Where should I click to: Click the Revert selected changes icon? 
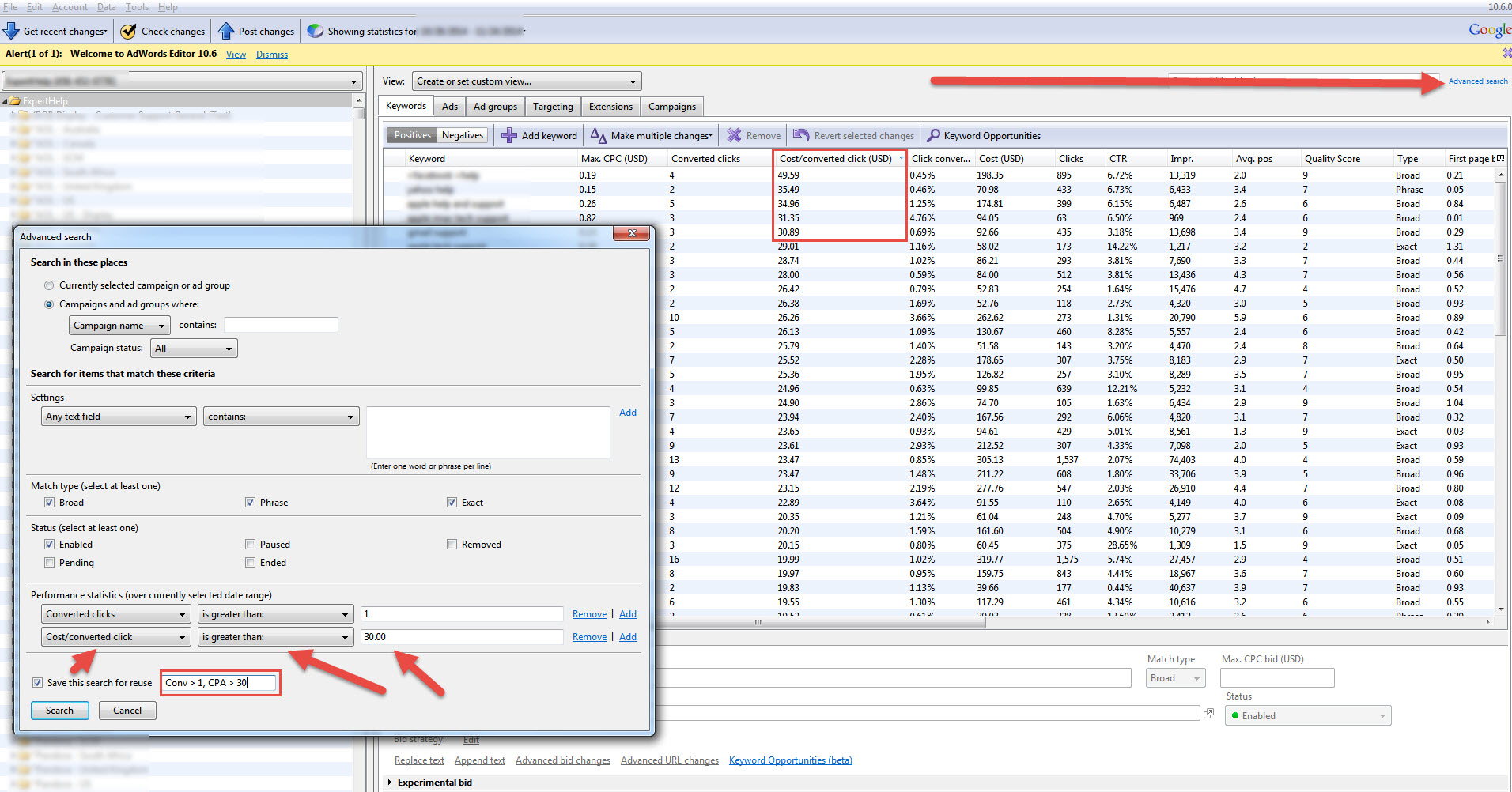801,136
